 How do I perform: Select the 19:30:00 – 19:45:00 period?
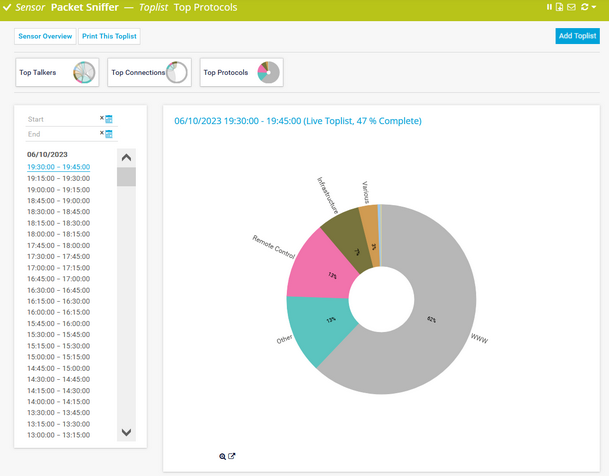pos(59,167)
